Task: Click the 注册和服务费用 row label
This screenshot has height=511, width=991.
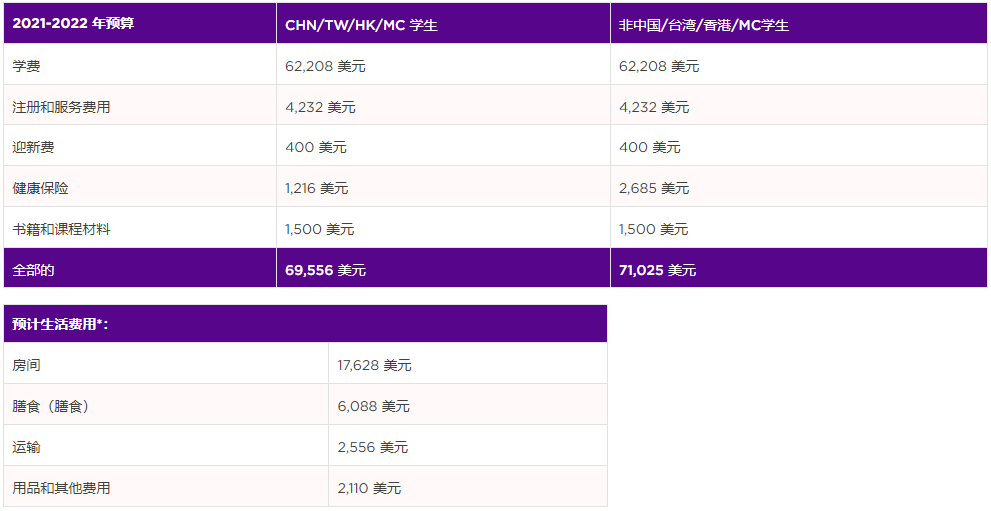Action: [61, 107]
